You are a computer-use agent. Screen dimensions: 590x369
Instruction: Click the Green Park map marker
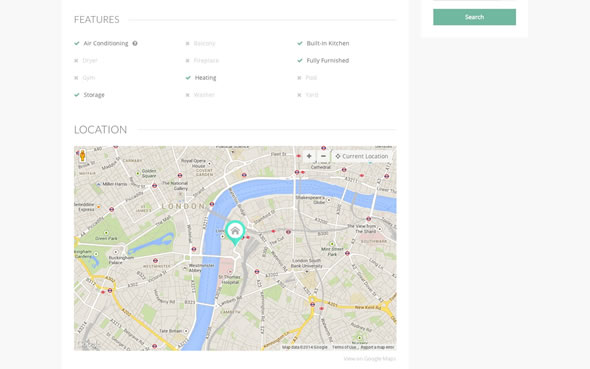pyautogui.click(x=106, y=233)
